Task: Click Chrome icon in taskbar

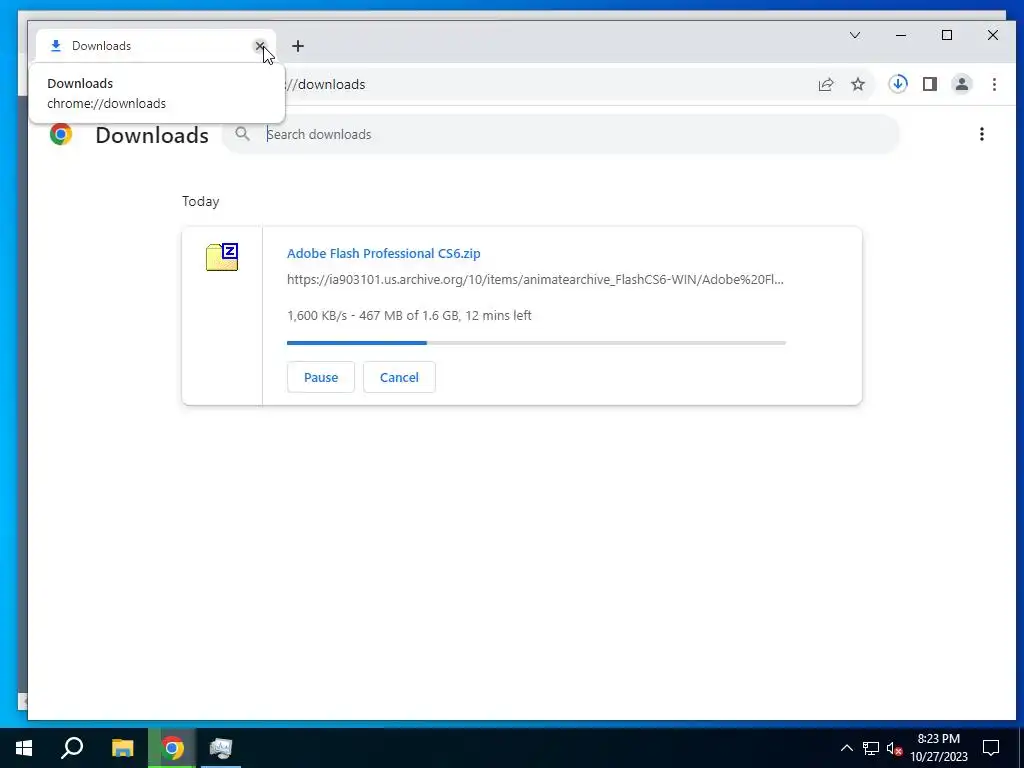Action: [x=172, y=748]
